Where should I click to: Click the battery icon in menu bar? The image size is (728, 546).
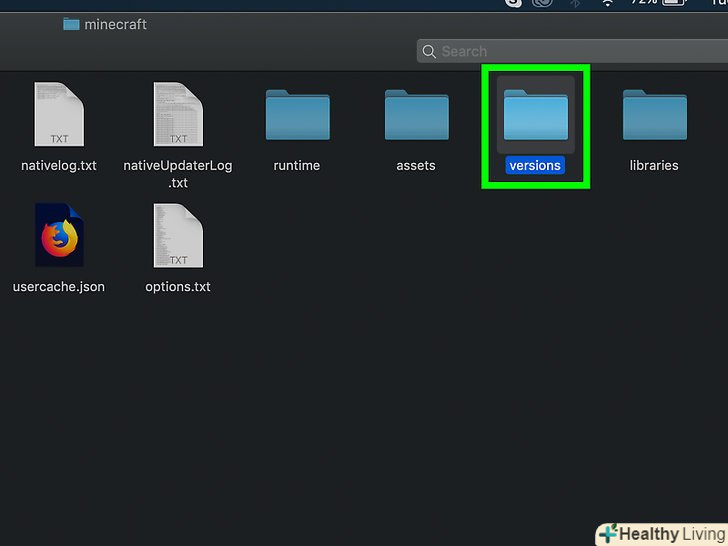(675, 2)
